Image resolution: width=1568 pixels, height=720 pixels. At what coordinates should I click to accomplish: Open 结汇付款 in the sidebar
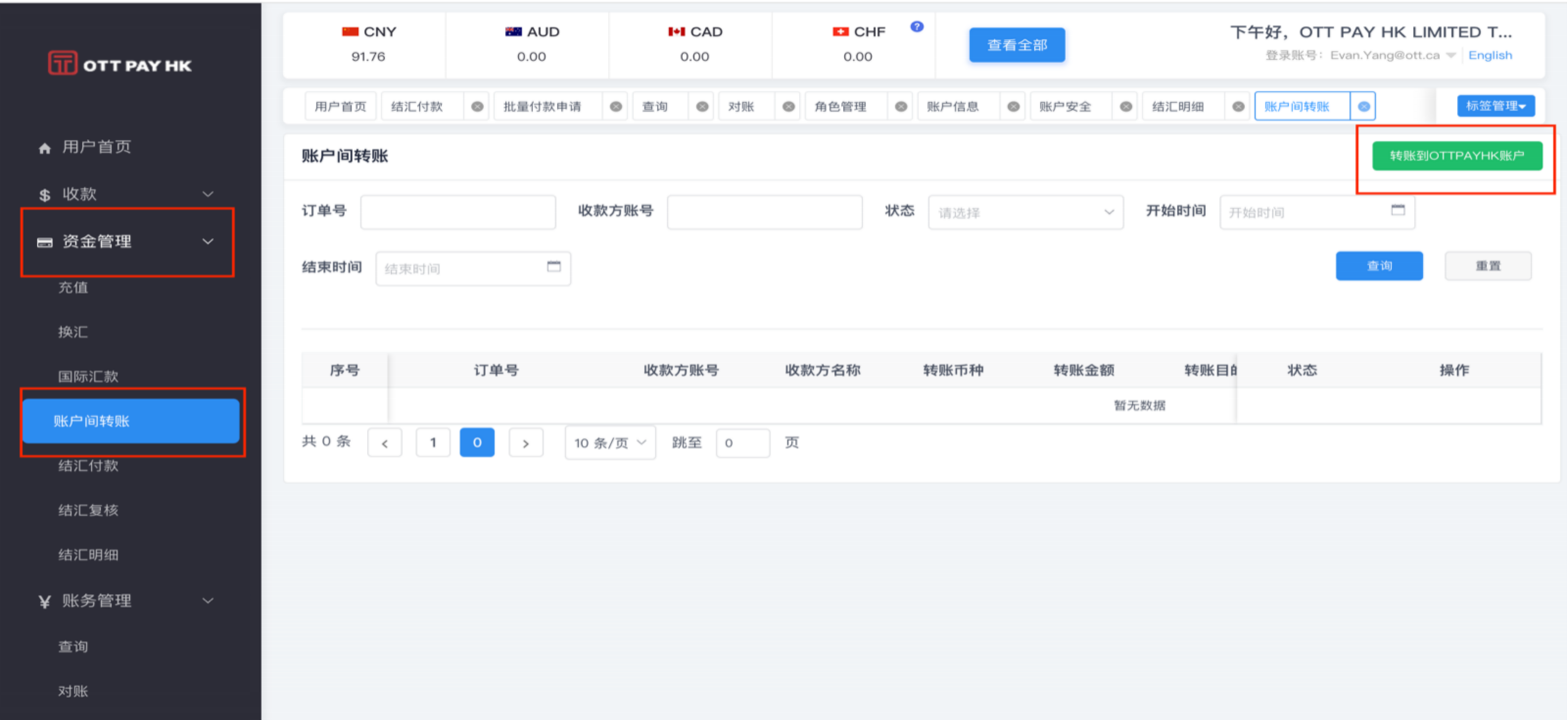point(88,466)
